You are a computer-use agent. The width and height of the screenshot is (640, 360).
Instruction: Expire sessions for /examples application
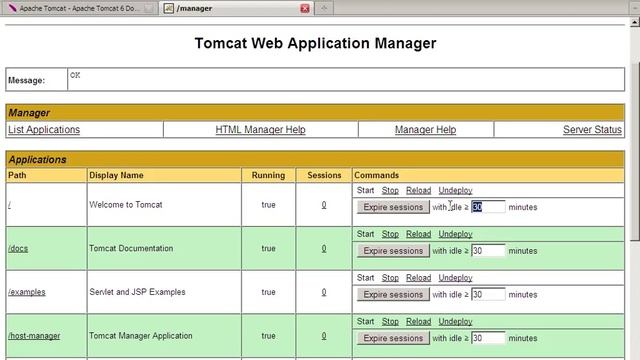(x=393, y=294)
